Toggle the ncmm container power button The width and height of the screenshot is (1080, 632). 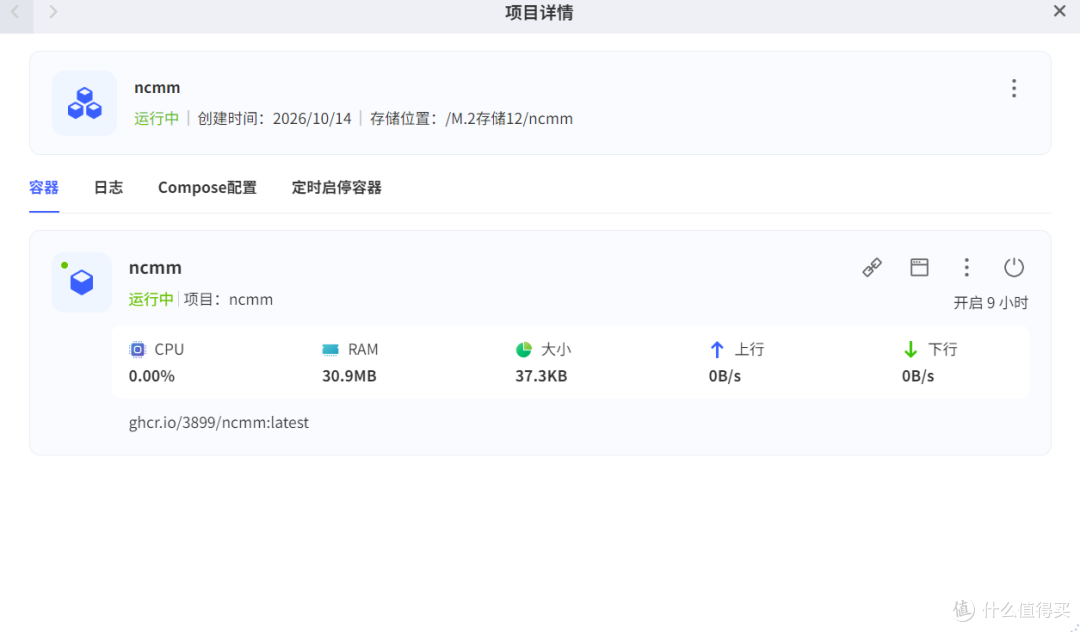tap(1014, 267)
